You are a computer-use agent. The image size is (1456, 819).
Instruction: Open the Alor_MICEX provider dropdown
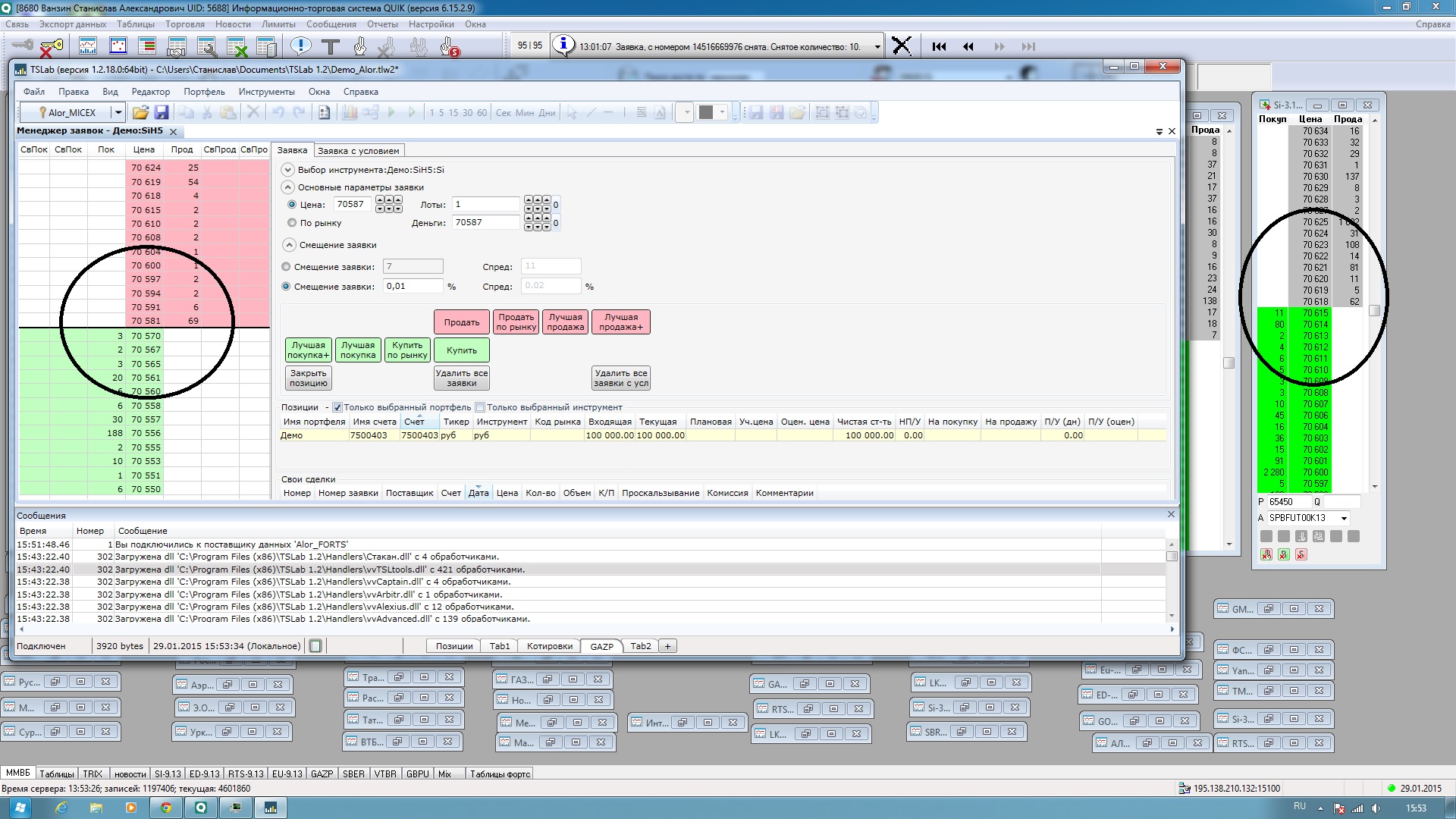pos(118,112)
